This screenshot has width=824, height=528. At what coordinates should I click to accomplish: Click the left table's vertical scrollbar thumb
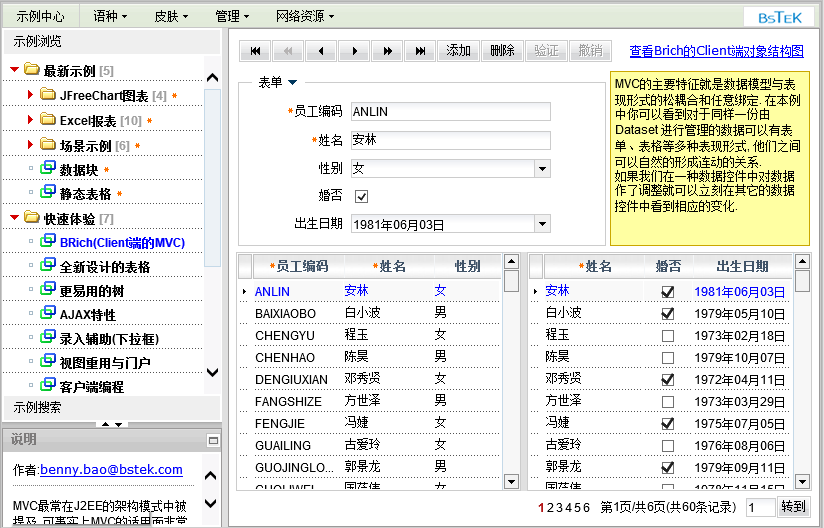point(511,281)
